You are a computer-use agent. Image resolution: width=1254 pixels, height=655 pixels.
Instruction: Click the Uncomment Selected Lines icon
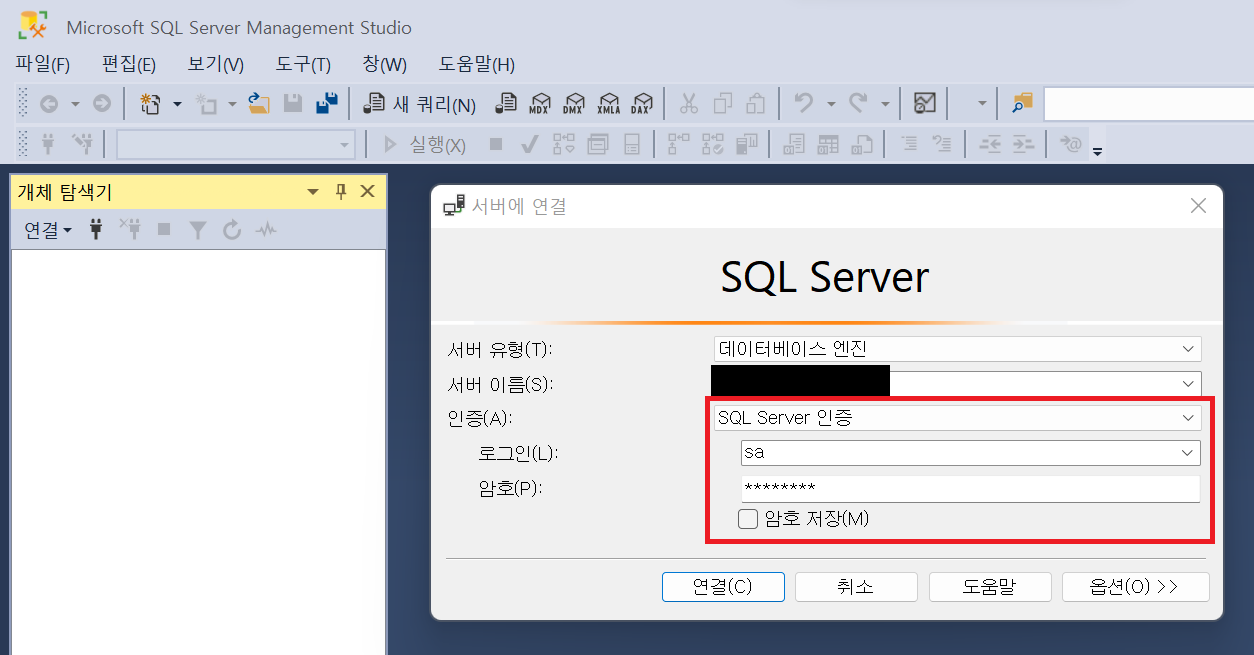point(942,145)
